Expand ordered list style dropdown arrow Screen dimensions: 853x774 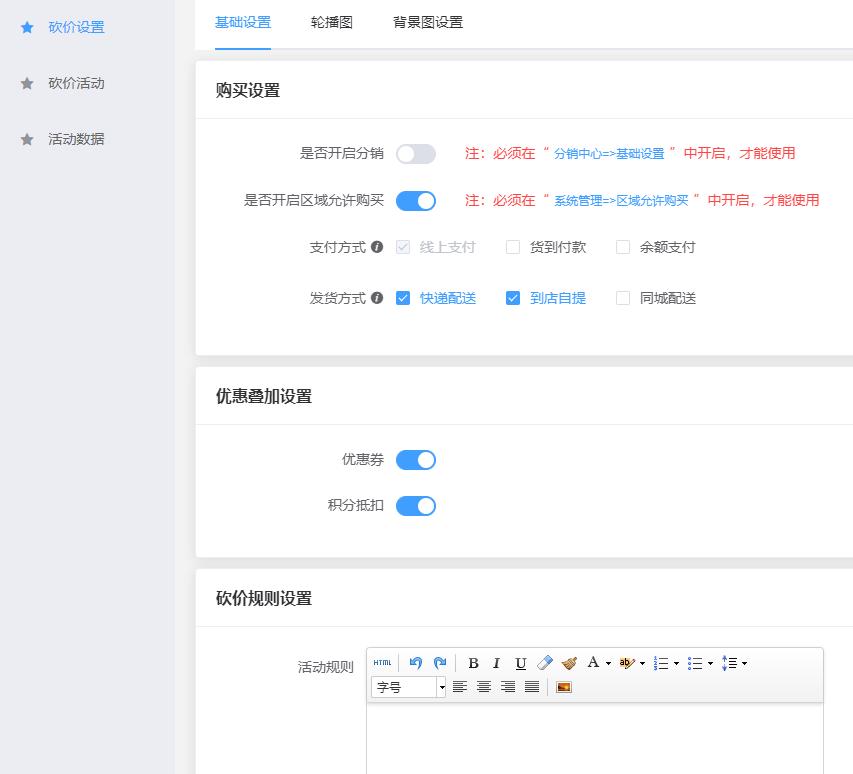tap(676, 663)
